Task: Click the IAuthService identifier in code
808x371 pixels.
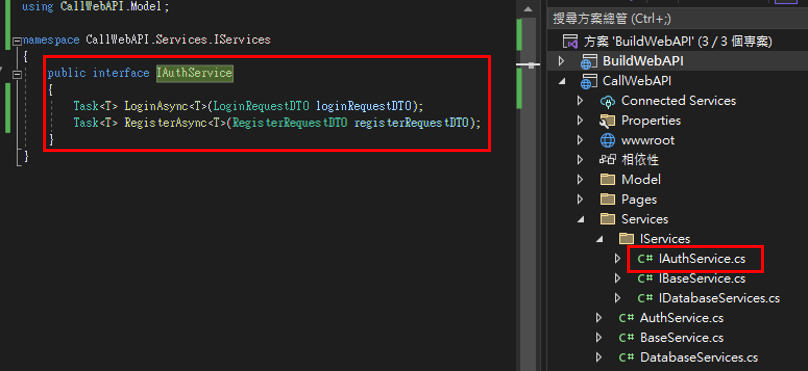Action: click(x=194, y=73)
